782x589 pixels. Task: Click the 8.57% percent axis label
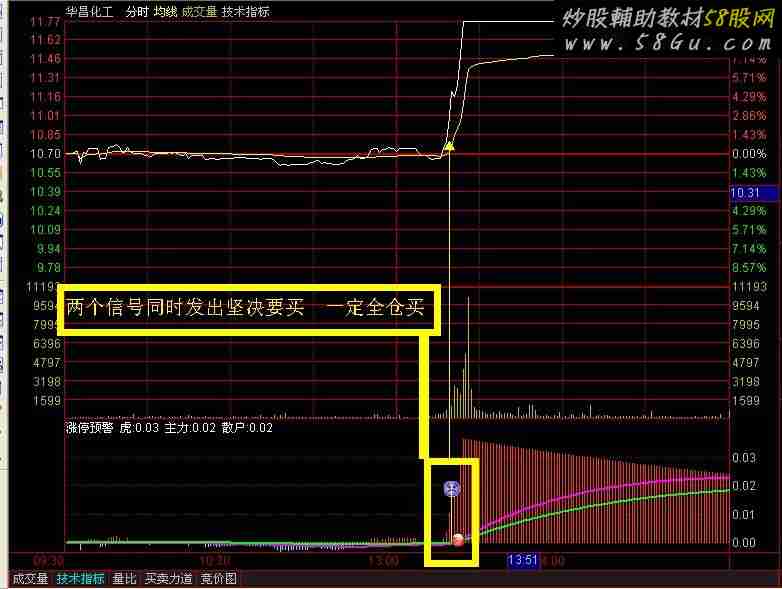coord(749,268)
